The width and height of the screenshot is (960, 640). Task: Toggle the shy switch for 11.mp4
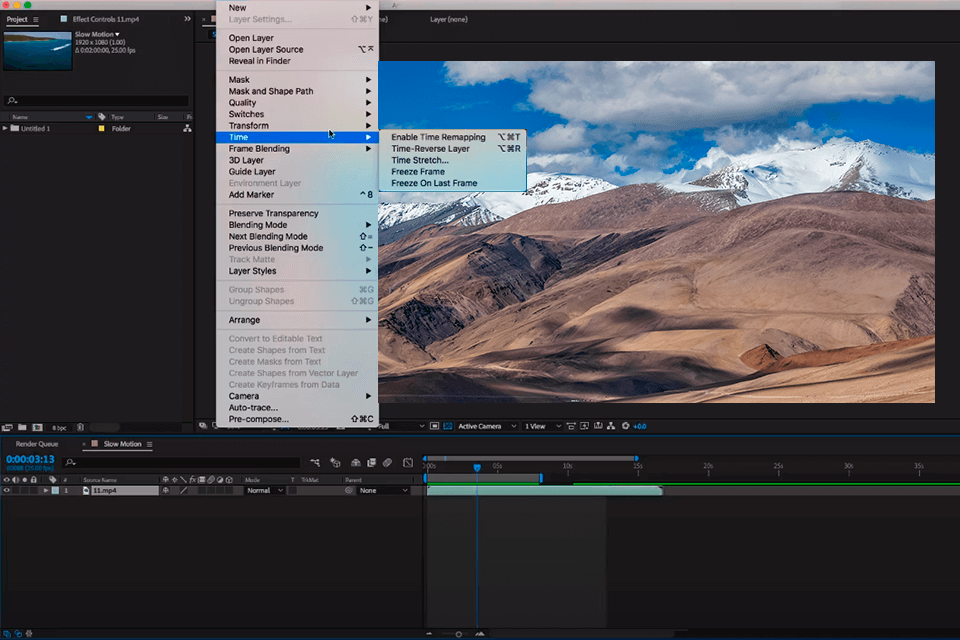pos(165,491)
